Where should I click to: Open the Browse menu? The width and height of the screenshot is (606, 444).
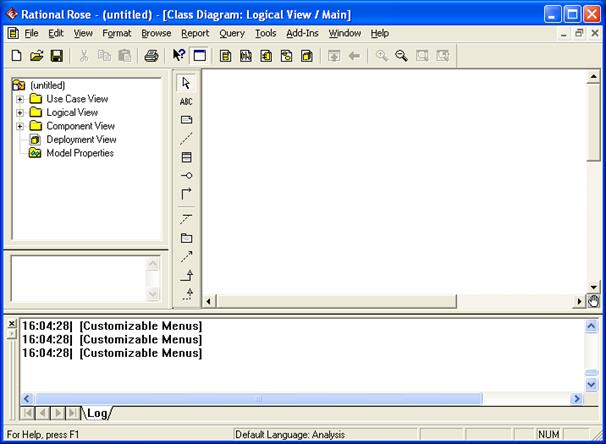pyautogui.click(x=156, y=33)
